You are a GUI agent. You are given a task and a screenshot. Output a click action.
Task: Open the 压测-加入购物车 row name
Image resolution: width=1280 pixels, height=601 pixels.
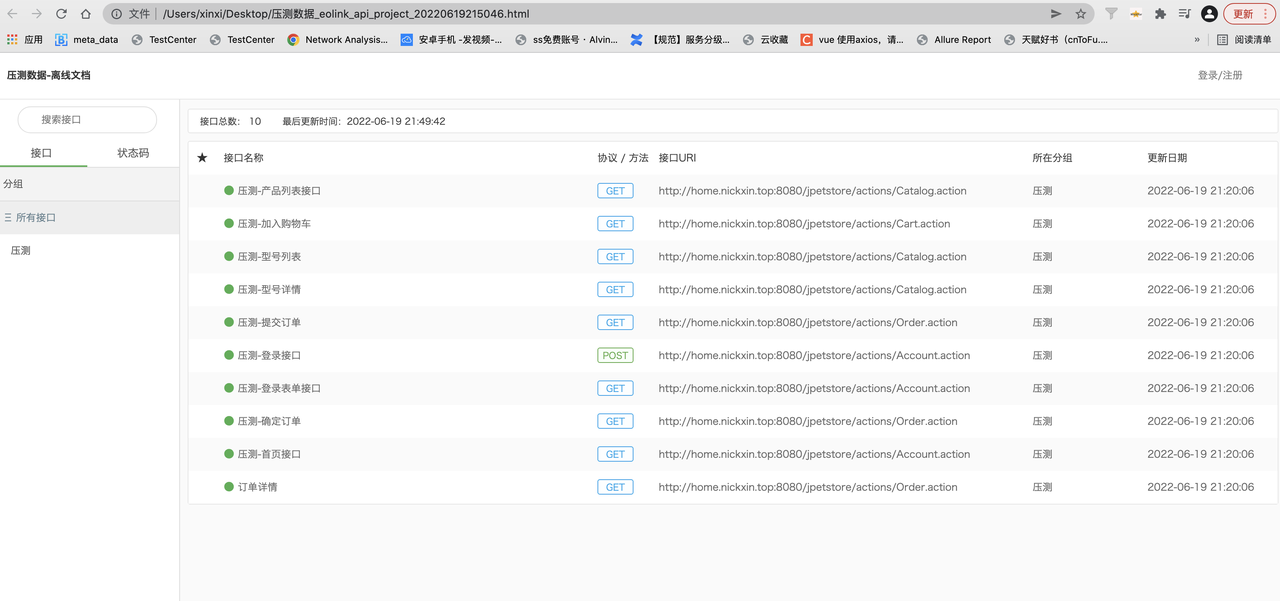(274, 224)
